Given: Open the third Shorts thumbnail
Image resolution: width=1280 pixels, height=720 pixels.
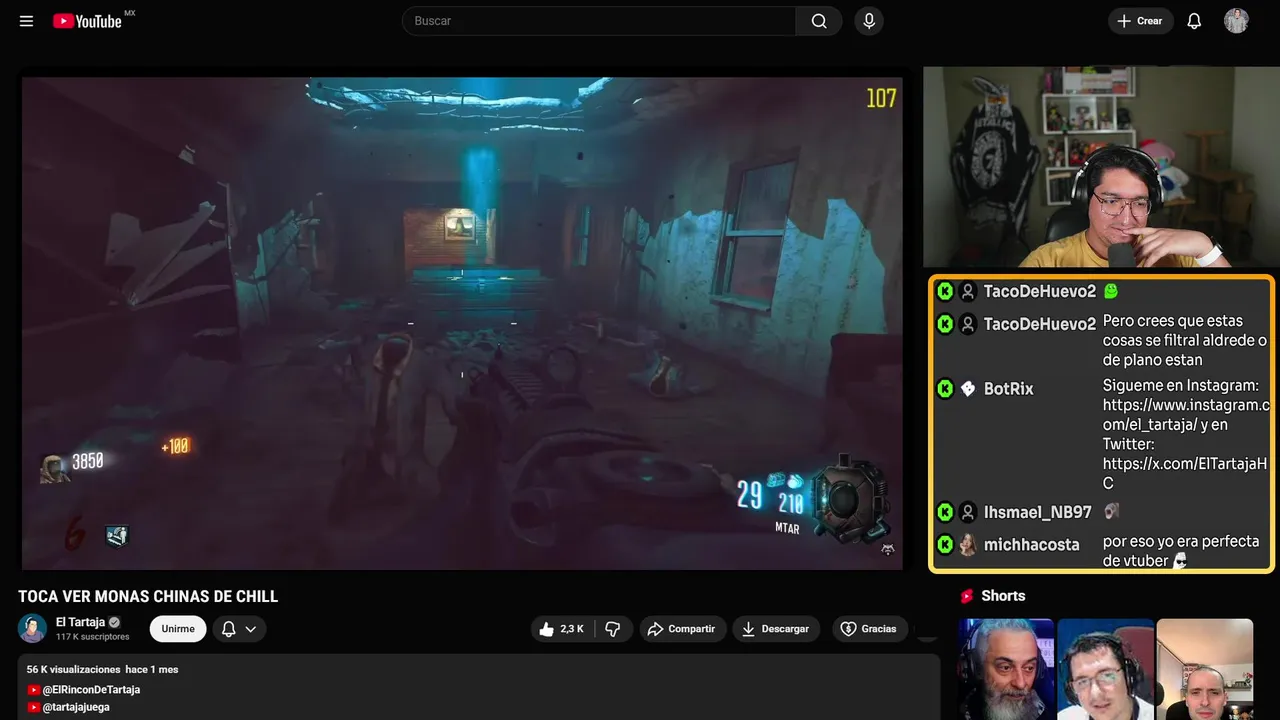Looking at the screenshot, I should point(1204,669).
